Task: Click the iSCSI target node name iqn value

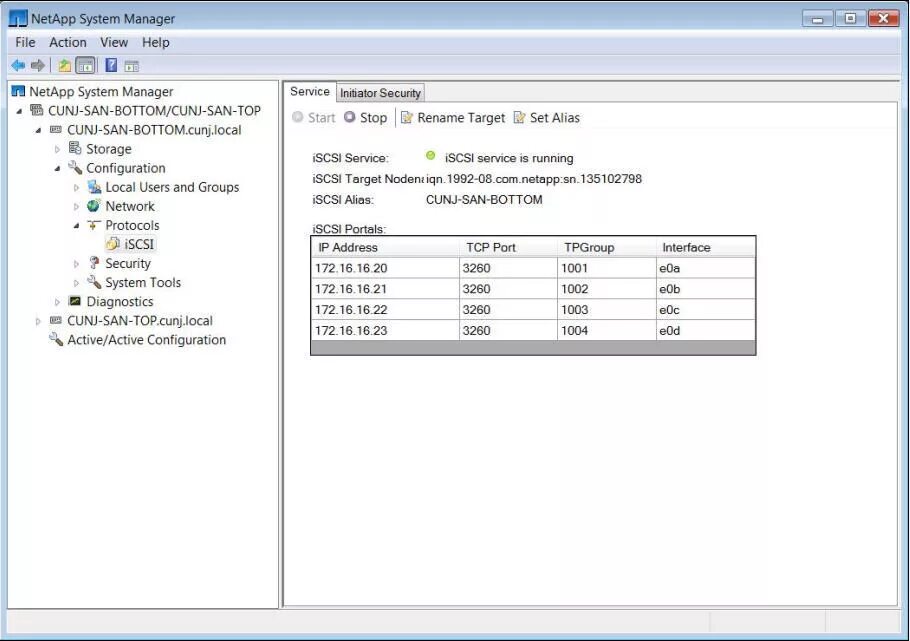Action: (x=534, y=179)
